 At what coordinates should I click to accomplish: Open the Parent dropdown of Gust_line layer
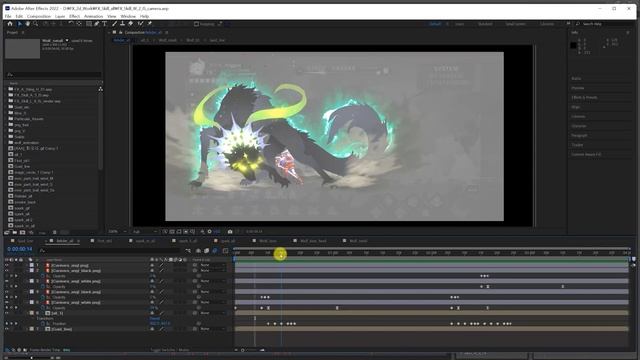tap(212, 329)
